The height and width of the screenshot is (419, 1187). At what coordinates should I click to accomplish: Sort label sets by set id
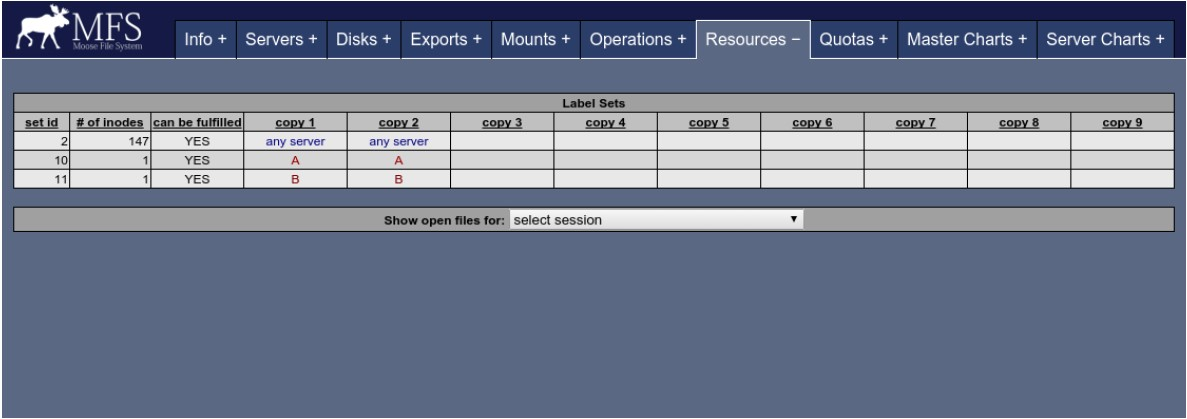(x=41, y=123)
